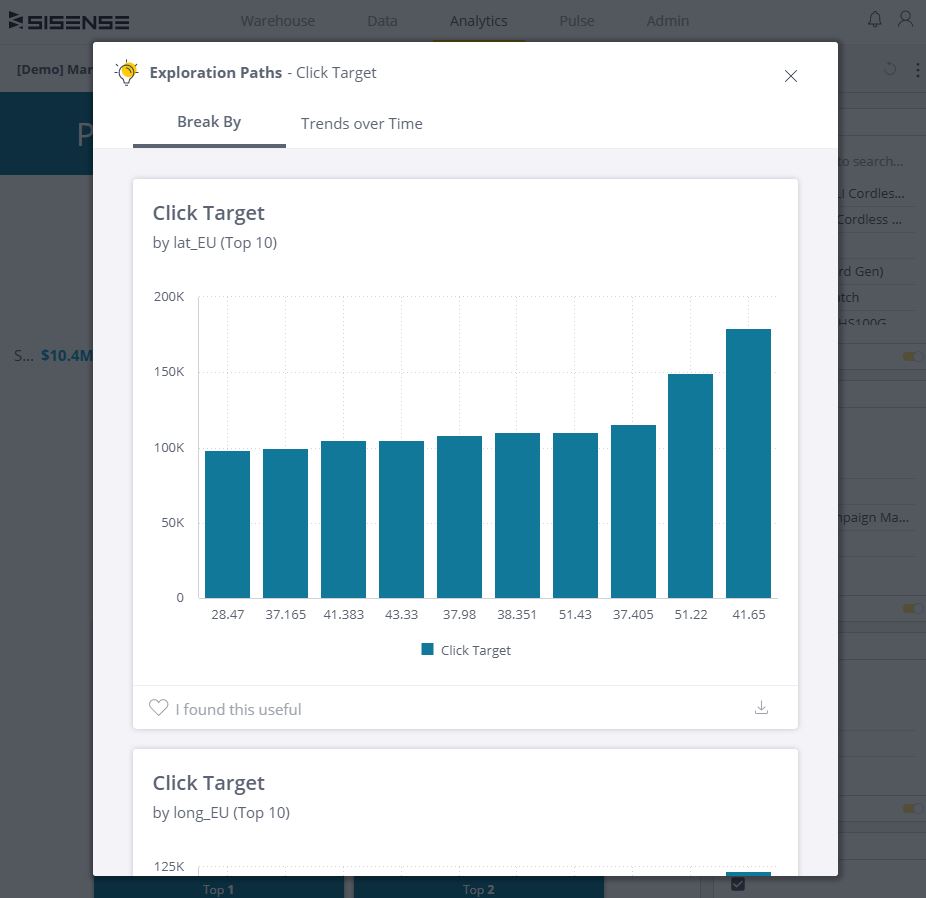Click the 'Cordless ...' filter item
926x898 pixels.
tap(869, 220)
